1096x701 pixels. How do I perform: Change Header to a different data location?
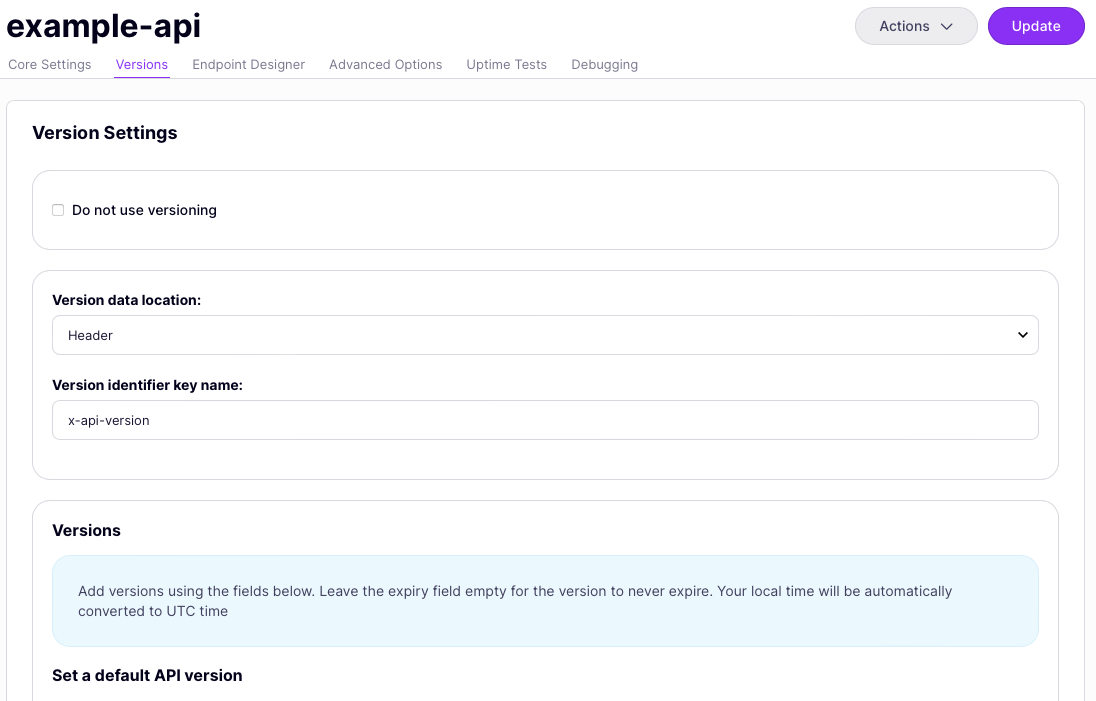point(545,335)
